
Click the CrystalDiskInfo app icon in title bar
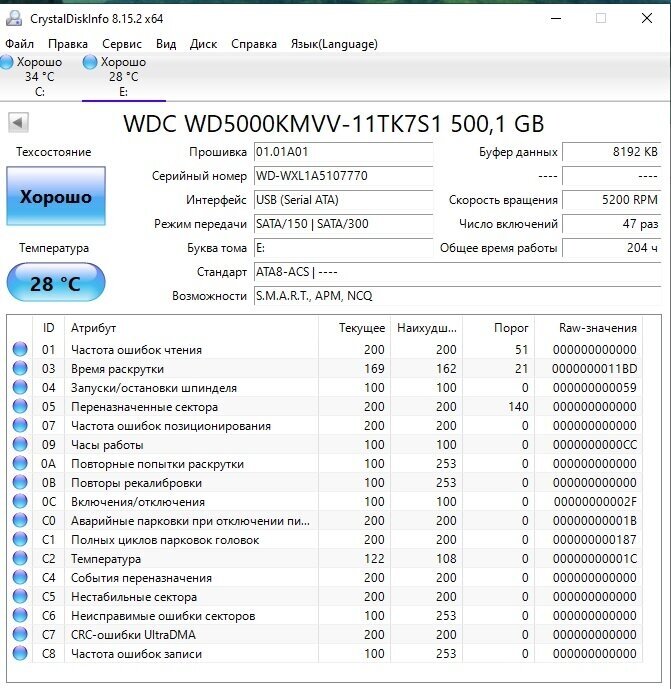click(x=14, y=18)
